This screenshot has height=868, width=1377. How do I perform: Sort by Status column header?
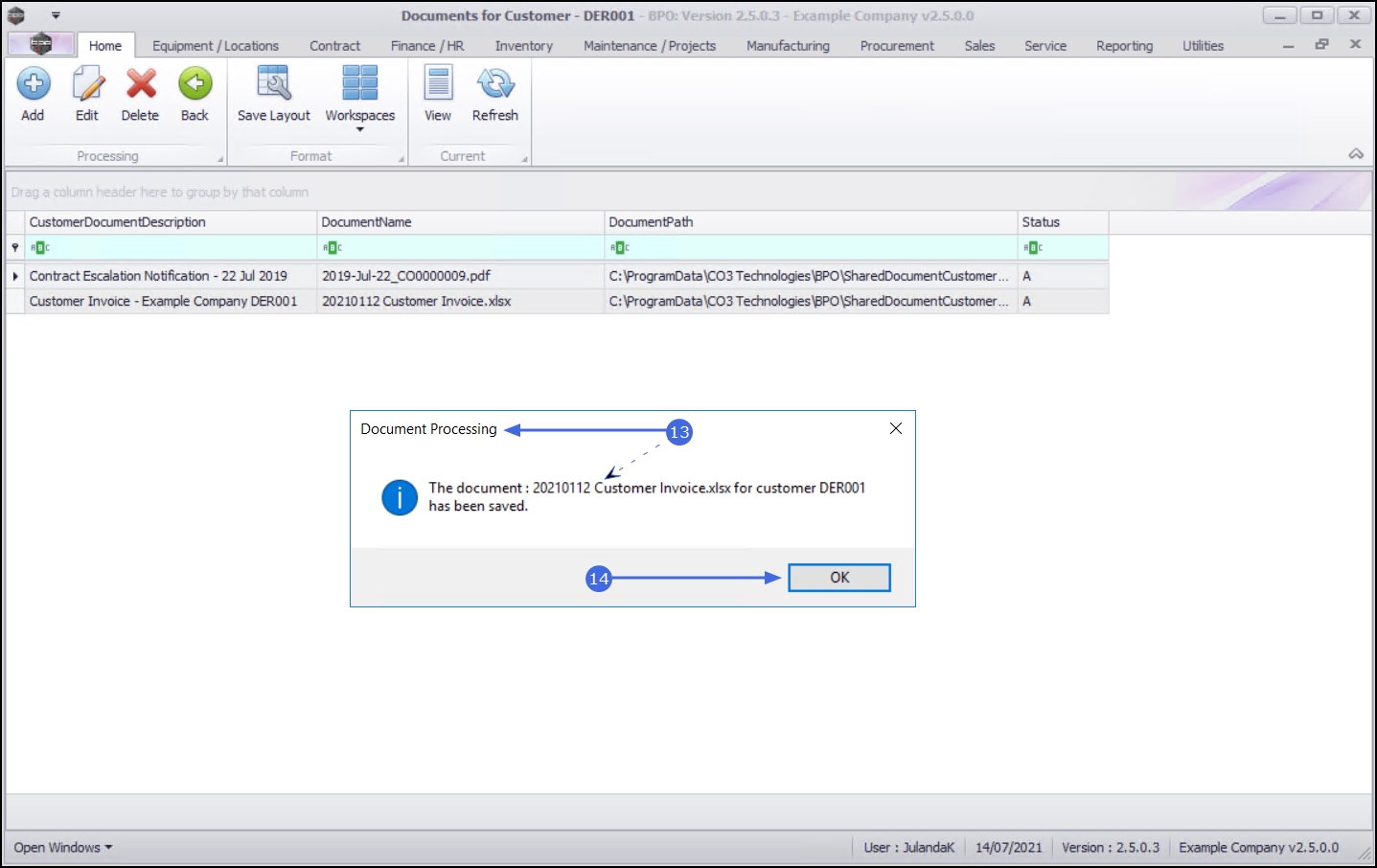[x=1063, y=222]
